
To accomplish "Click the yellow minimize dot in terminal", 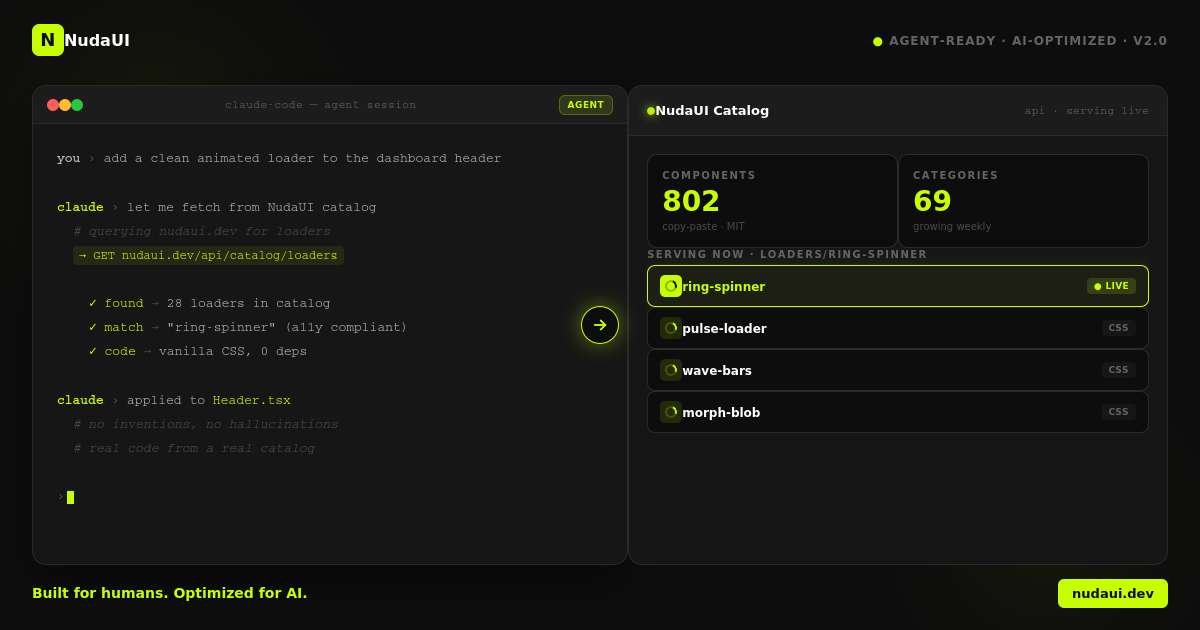I will [65, 105].
